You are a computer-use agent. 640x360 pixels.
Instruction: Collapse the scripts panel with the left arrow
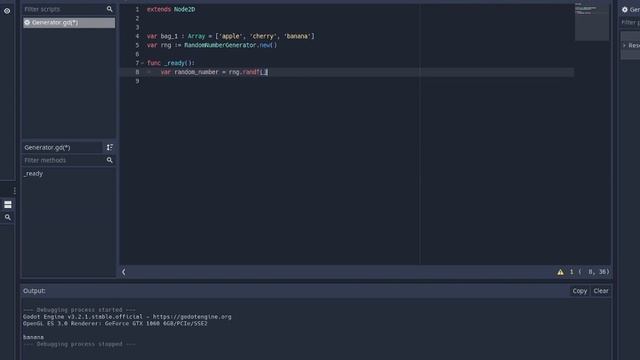(x=124, y=272)
